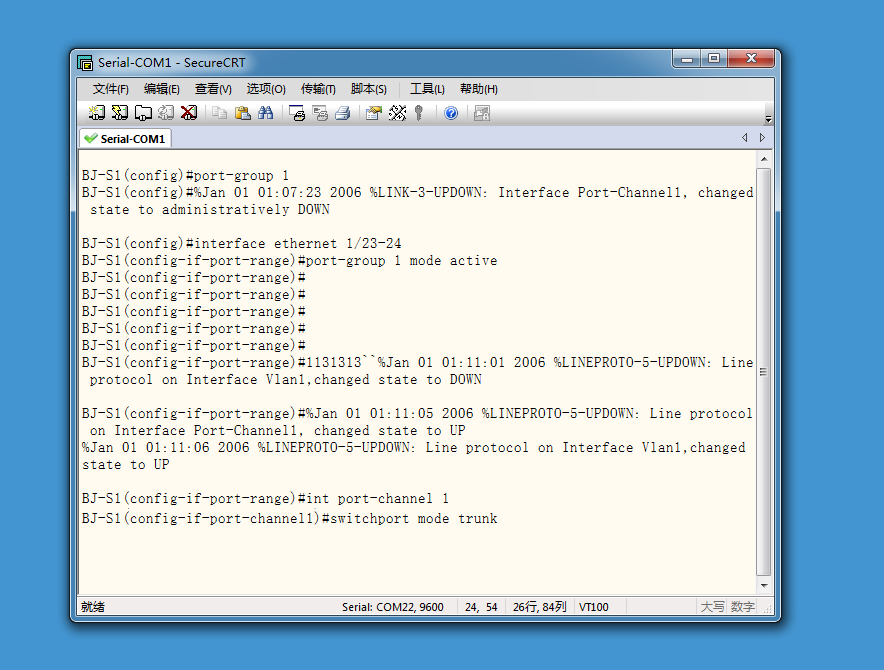Click status bar 'Serial: COM22, 9600'
The width and height of the screenshot is (884, 670).
coord(392,607)
